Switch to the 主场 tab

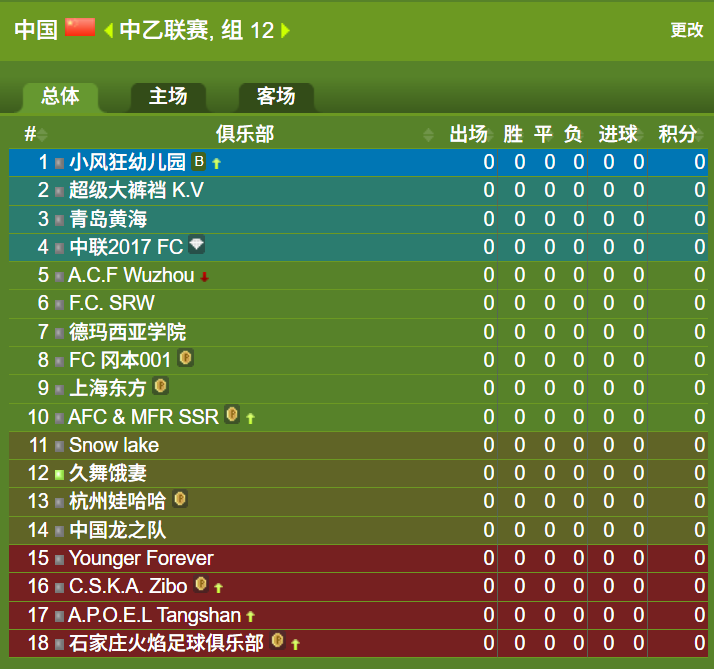[x=168, y=97]
